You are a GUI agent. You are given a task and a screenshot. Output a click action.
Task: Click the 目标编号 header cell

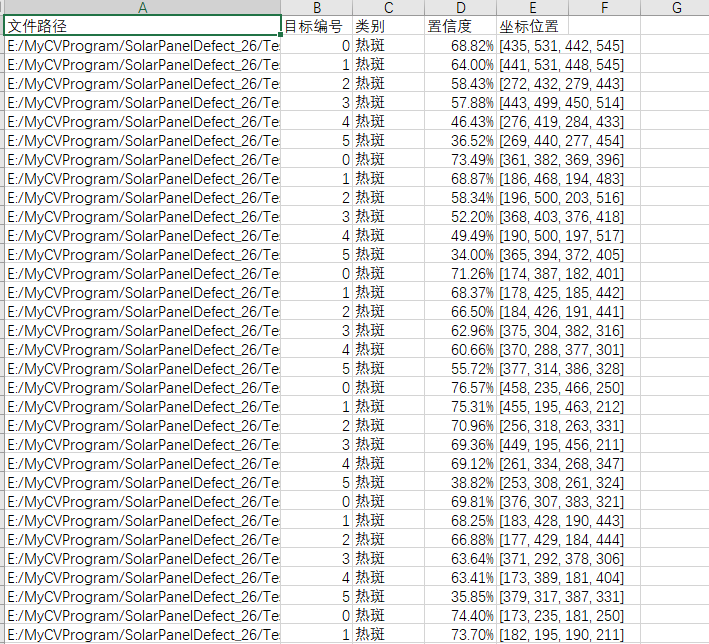pyautogui.click(x=317, y=25)
